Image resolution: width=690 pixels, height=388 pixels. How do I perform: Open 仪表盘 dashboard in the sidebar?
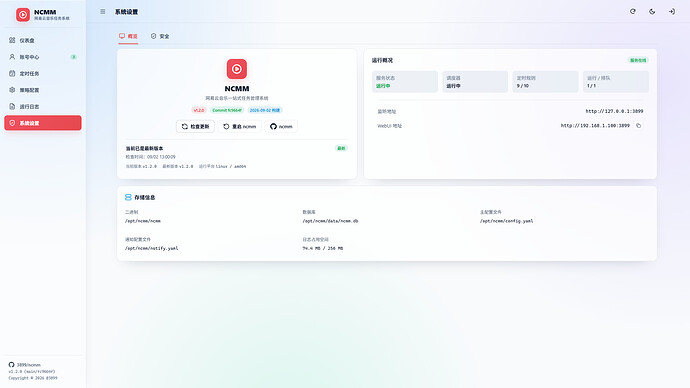click(x=43, y=40)
